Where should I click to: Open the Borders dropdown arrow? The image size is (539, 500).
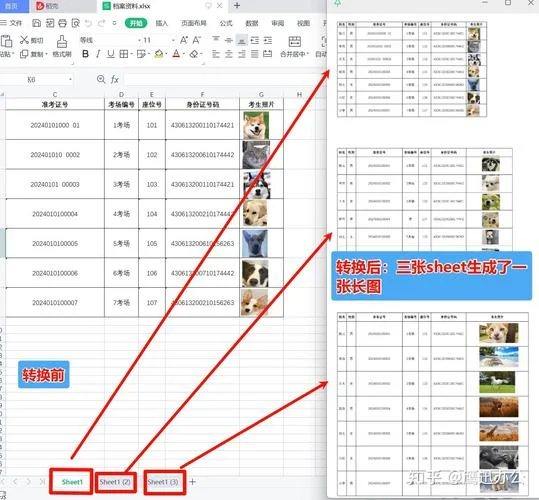[132, 54]
